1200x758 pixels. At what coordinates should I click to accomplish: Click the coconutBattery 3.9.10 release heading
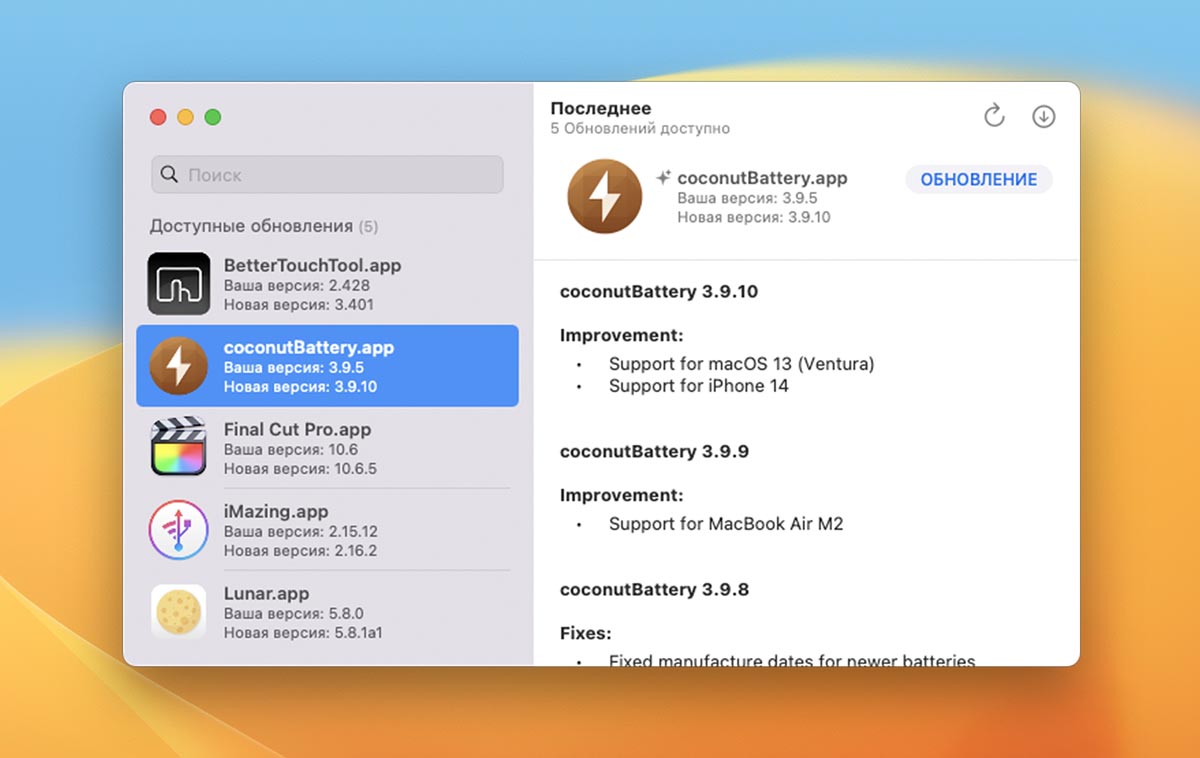(x=659, y=292)
